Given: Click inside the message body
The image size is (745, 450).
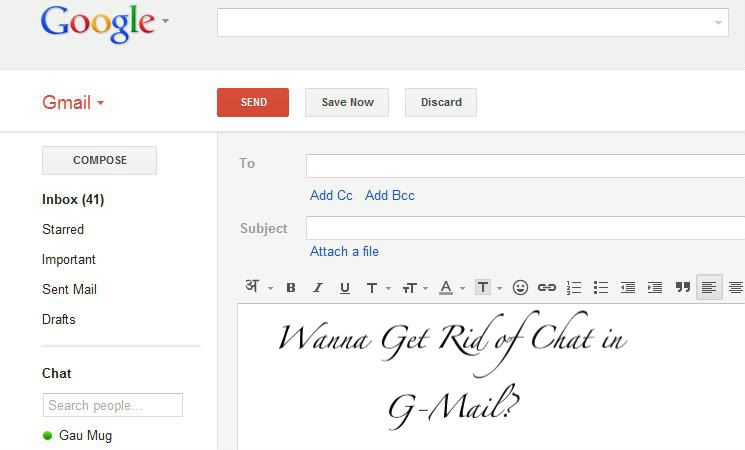Looking at the screenshot, I should click(x=491, y=377).
